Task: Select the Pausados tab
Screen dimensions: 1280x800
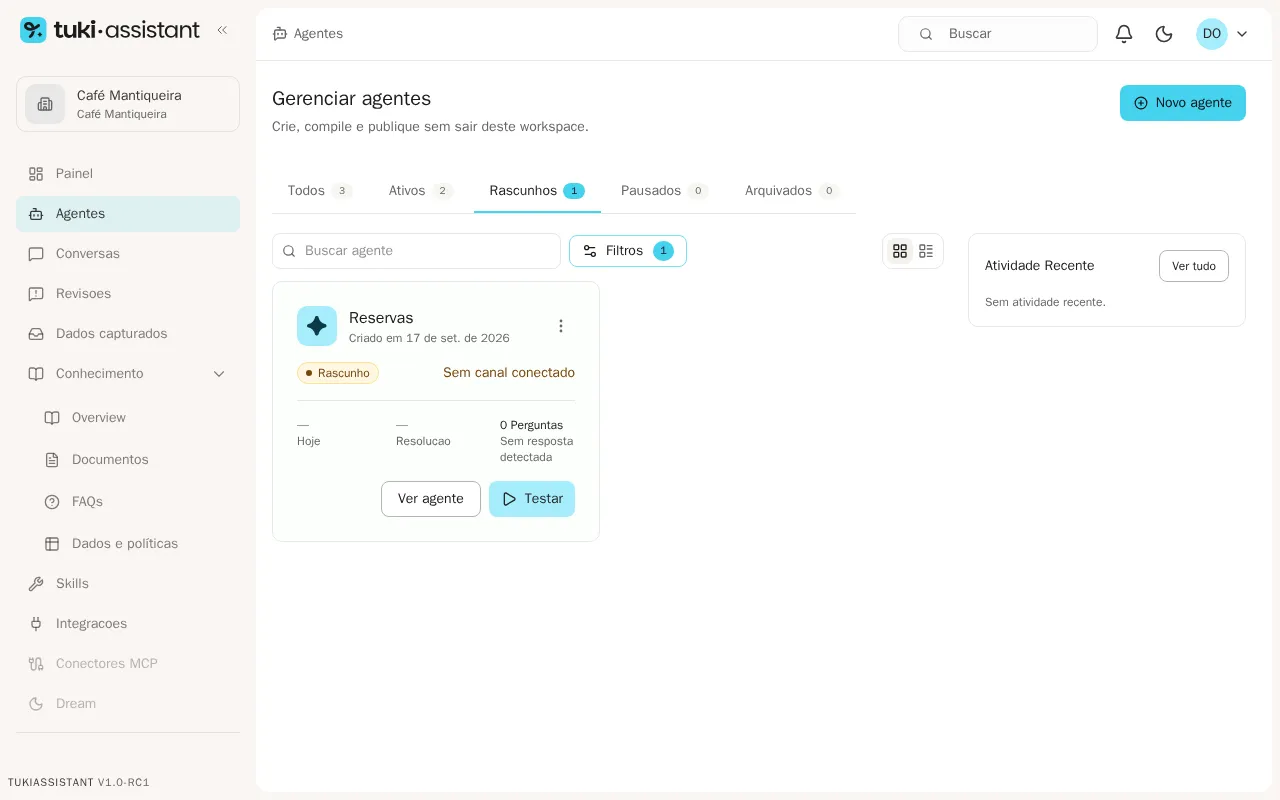Action: (x=665, y=191)
